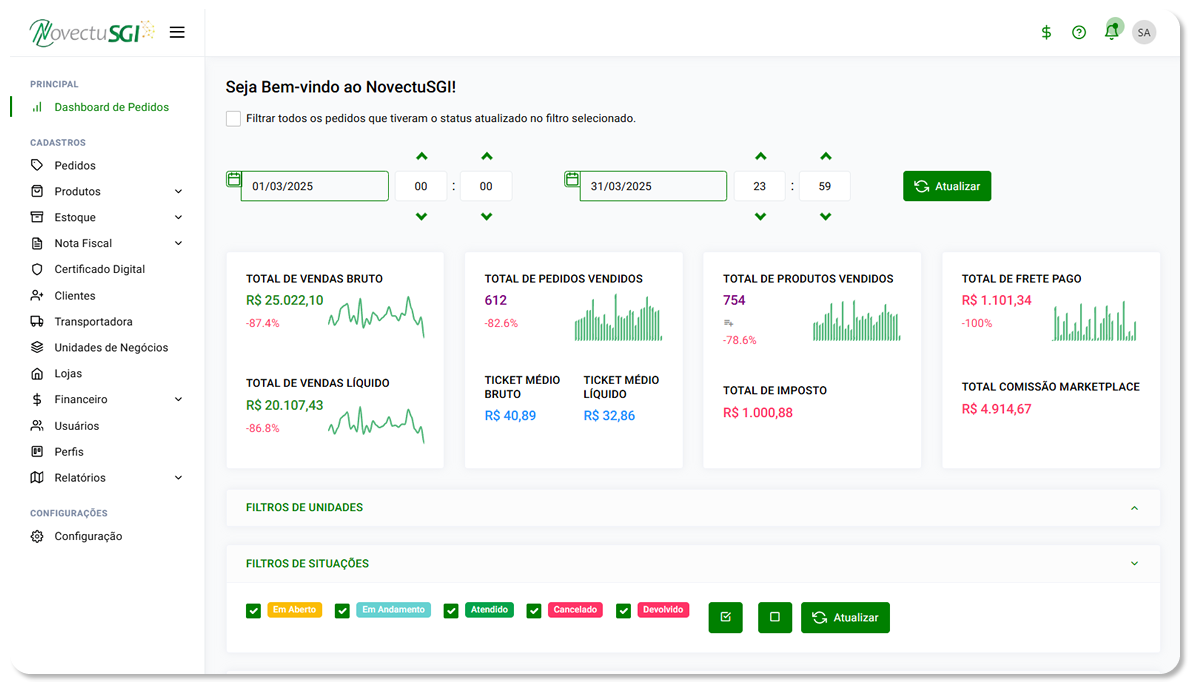Screen dimensions: 1190x689
Task: Click the deselect-all situations square icon button
Action: click(x=775, y=617)
